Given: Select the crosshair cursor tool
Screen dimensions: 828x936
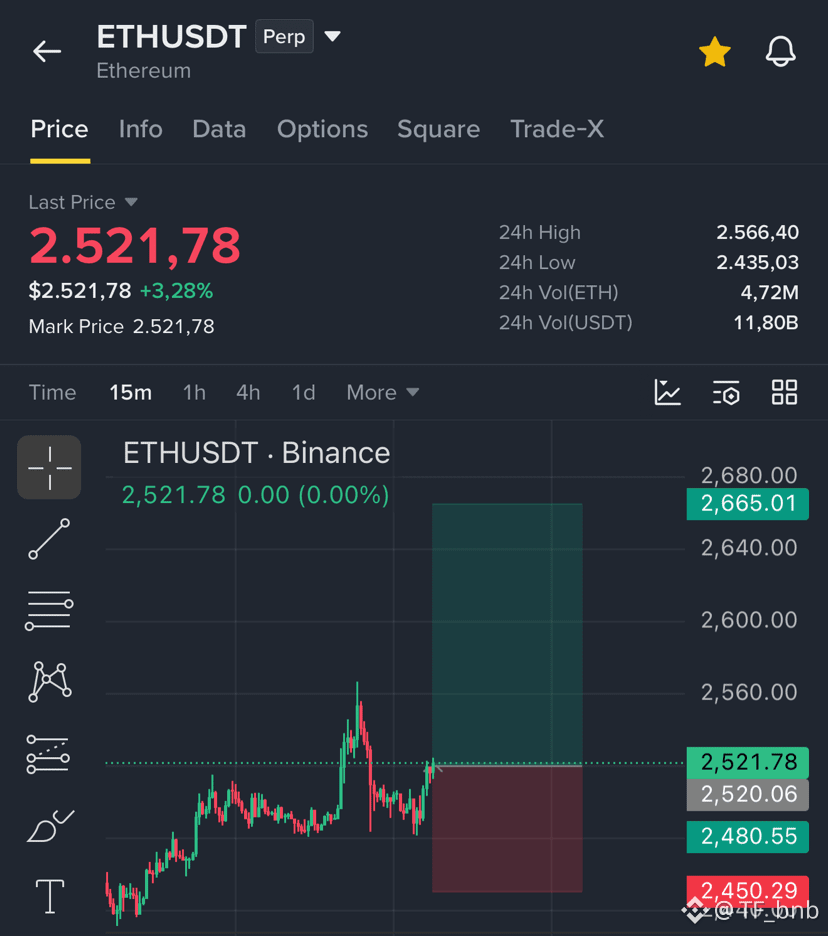Looking at the screenshot, I should [49, 467].
